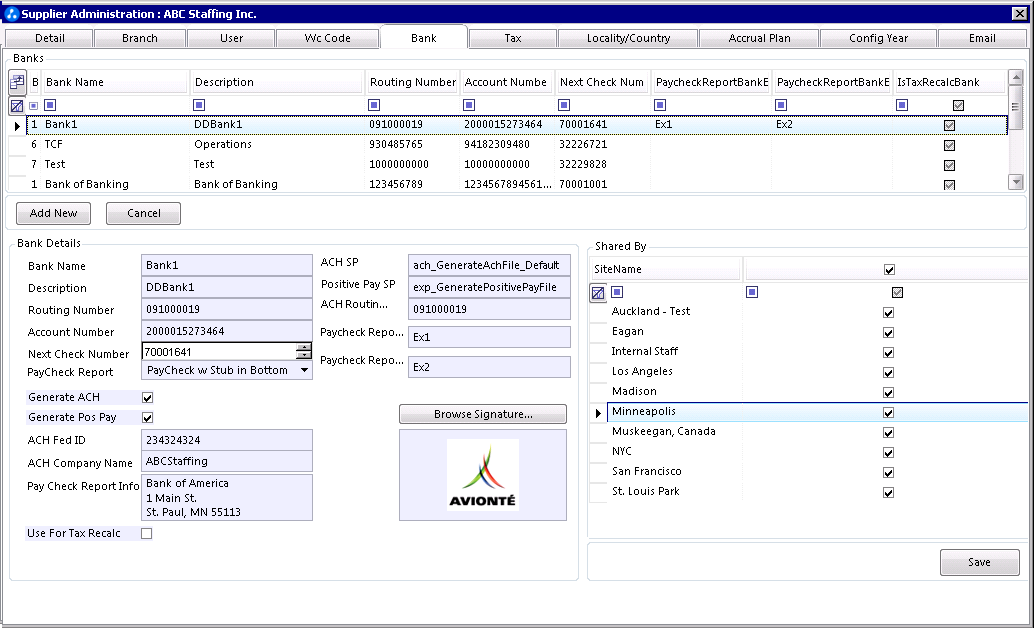Open filter operator icon above the Ex2 cell
Image resolution: width=1034 pixels, height=628 pixels.
click(781, 105)
